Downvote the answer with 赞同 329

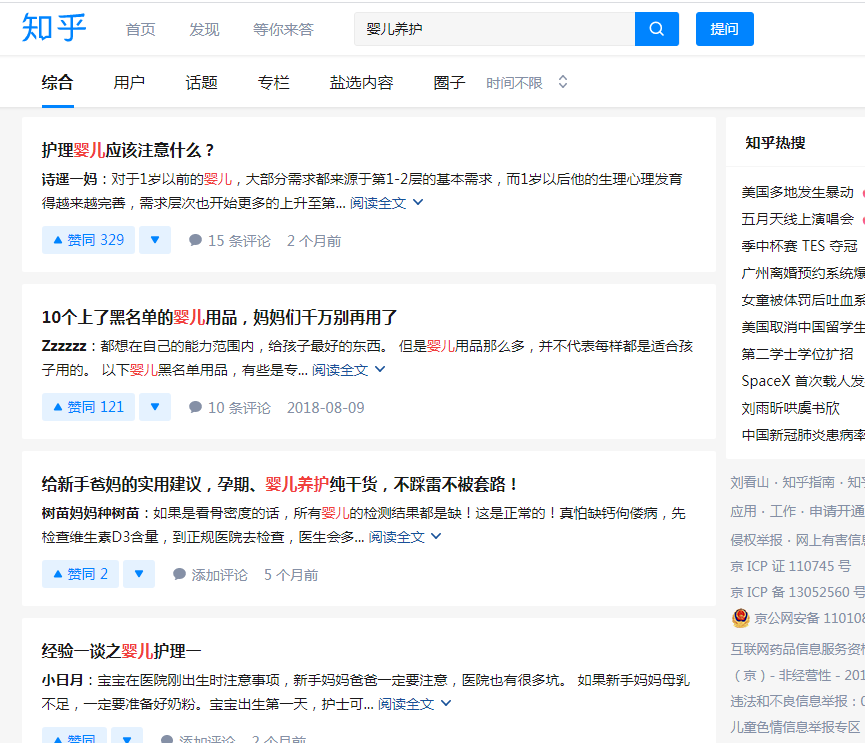coord(155,240)
